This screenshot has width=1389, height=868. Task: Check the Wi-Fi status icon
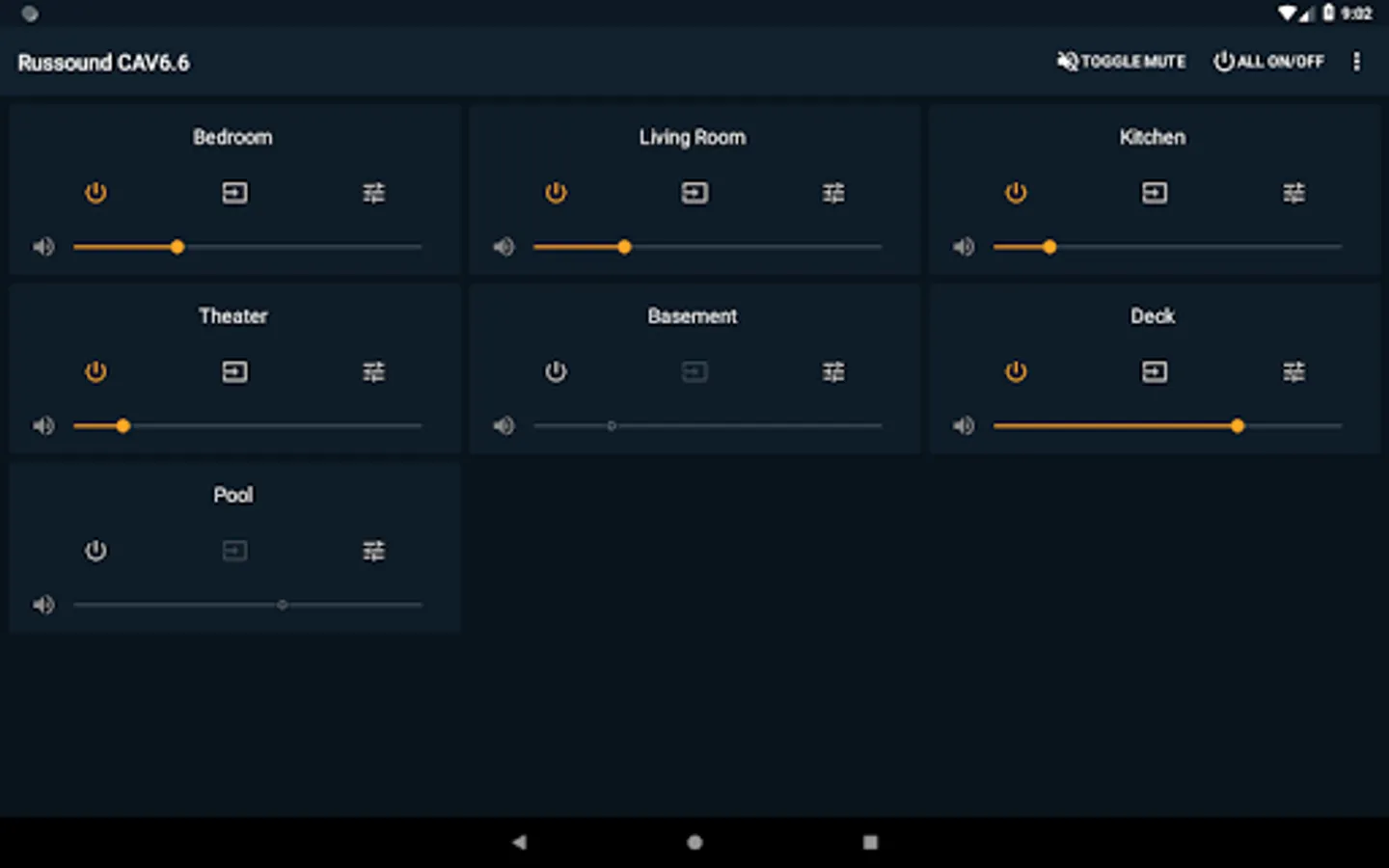1288,13
